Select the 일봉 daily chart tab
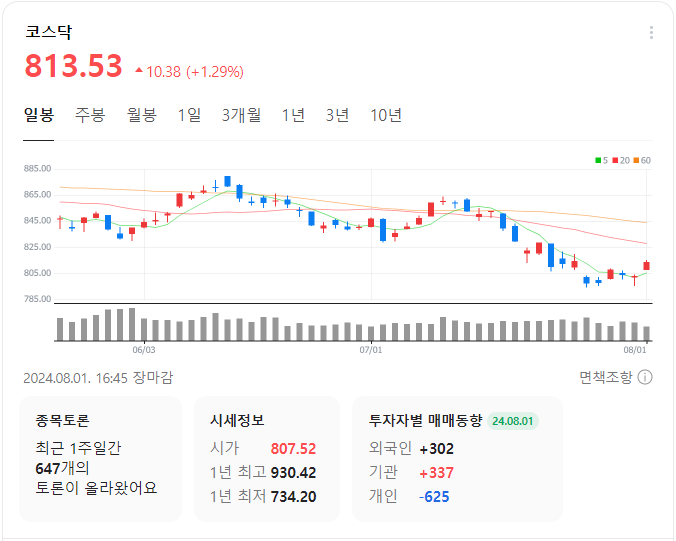 coord(39,115)
